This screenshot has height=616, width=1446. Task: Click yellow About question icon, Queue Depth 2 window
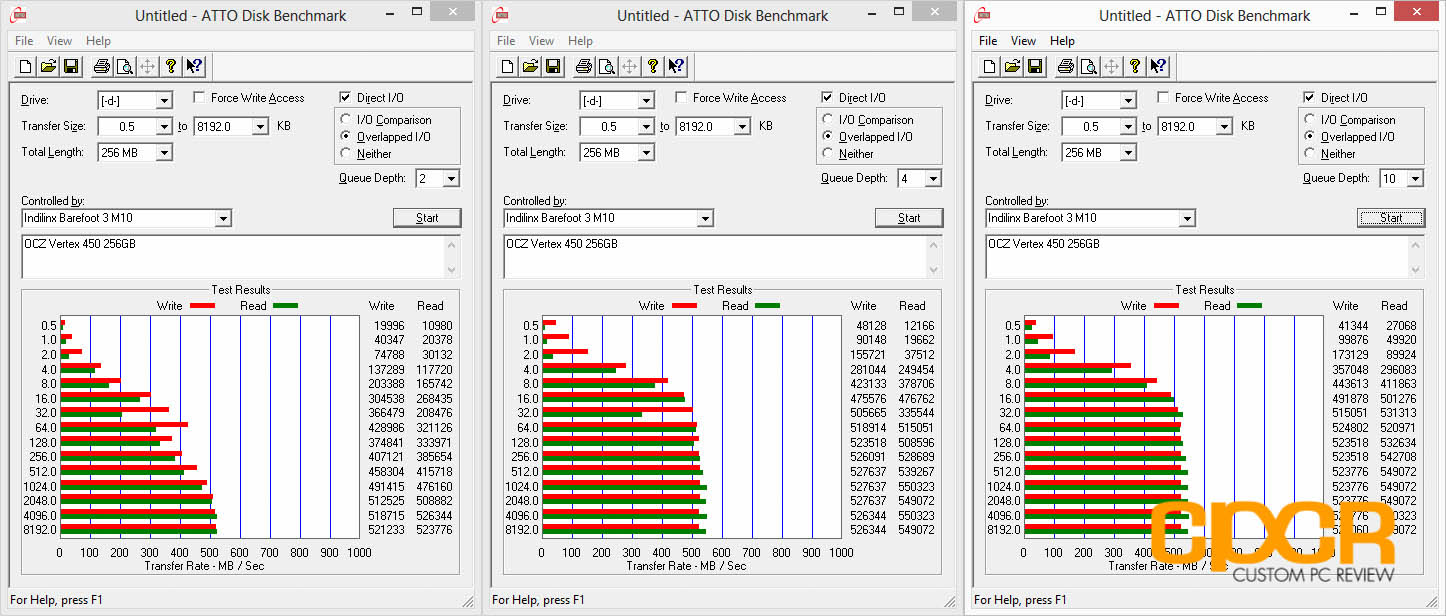(x=171, y=66)
